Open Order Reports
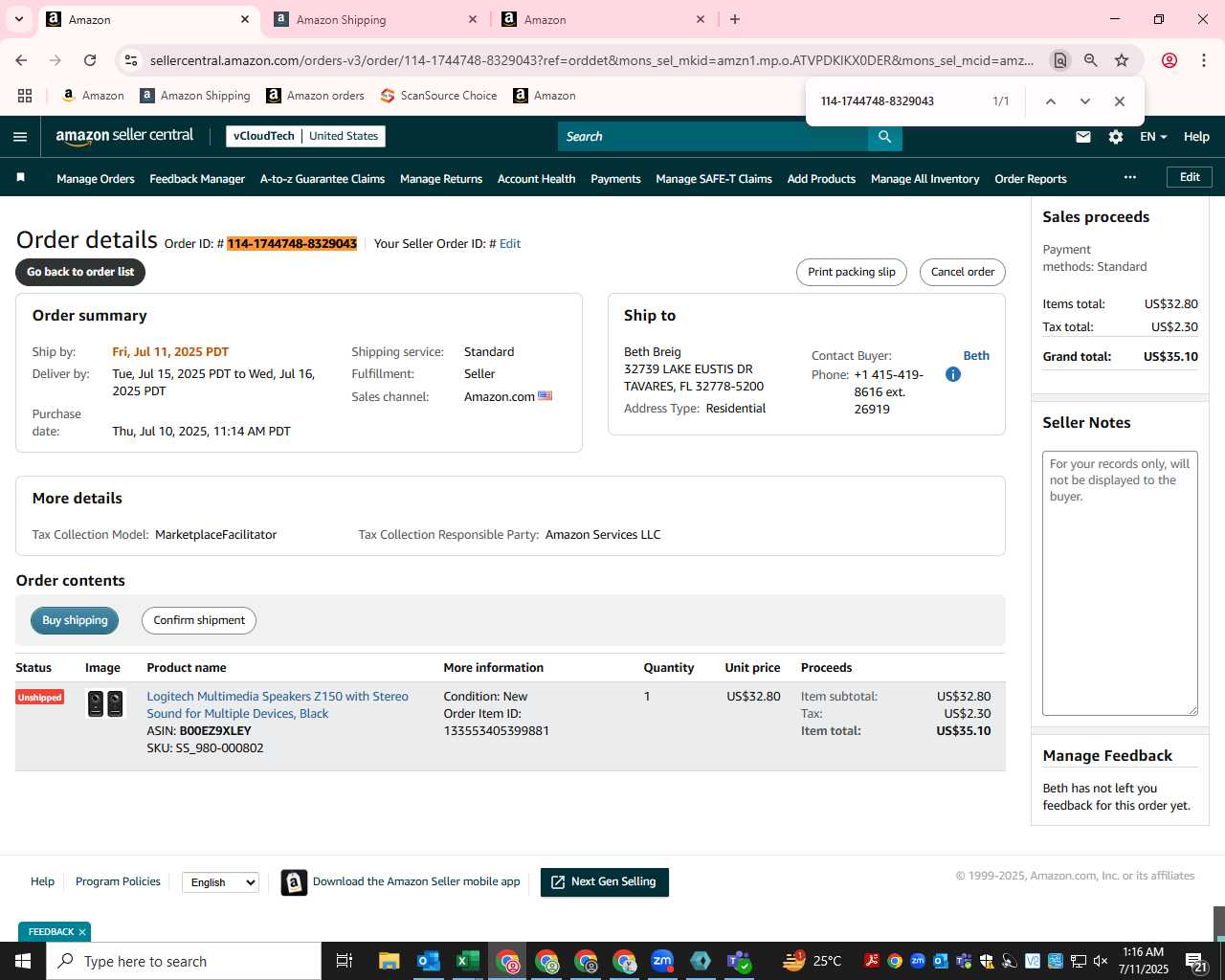Viewport: 1225px width, 980px height. (1031, 179)
